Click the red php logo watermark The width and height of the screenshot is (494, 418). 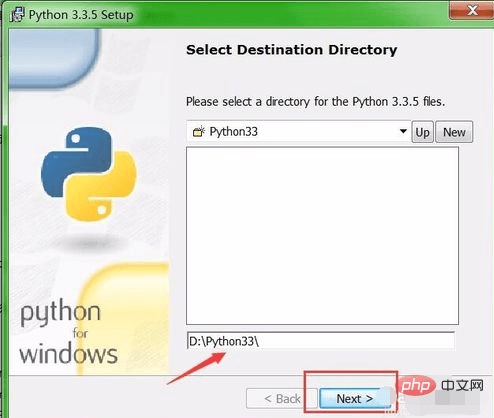[x=415, y=386]
